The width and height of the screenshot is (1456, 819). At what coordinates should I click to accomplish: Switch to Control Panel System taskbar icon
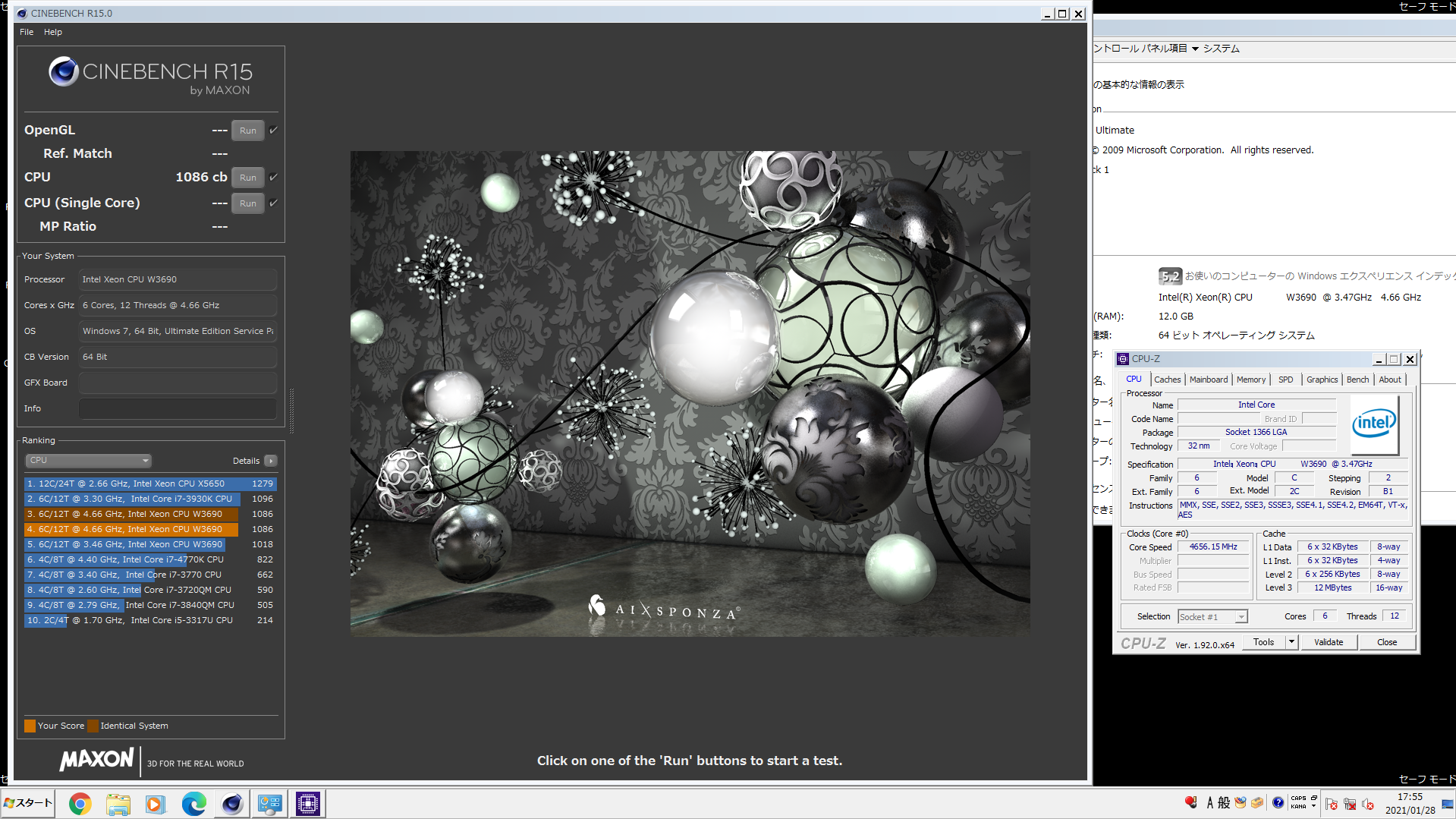[269, 803]
